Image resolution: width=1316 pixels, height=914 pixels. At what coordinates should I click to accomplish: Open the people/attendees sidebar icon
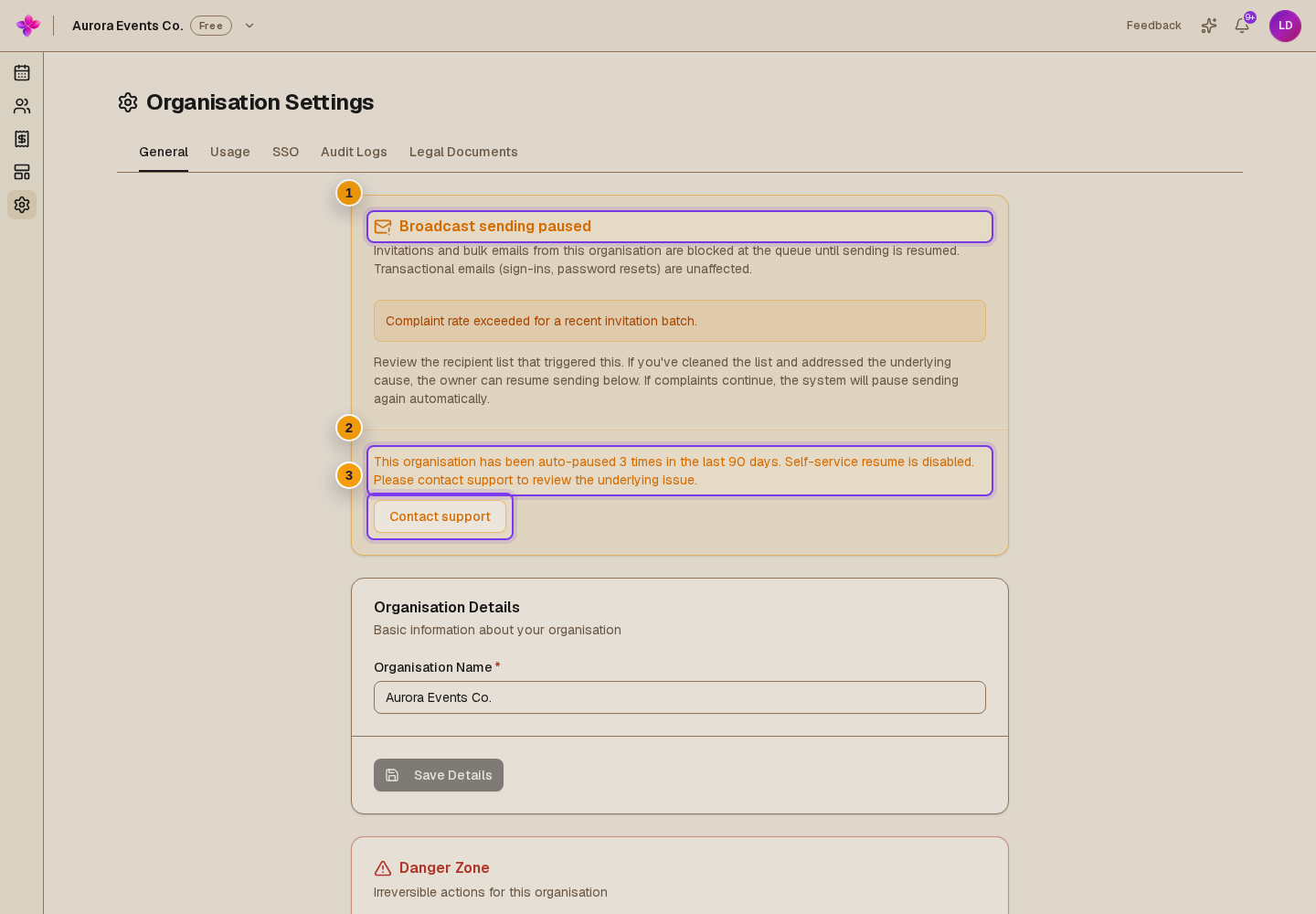tap(22, 106)
